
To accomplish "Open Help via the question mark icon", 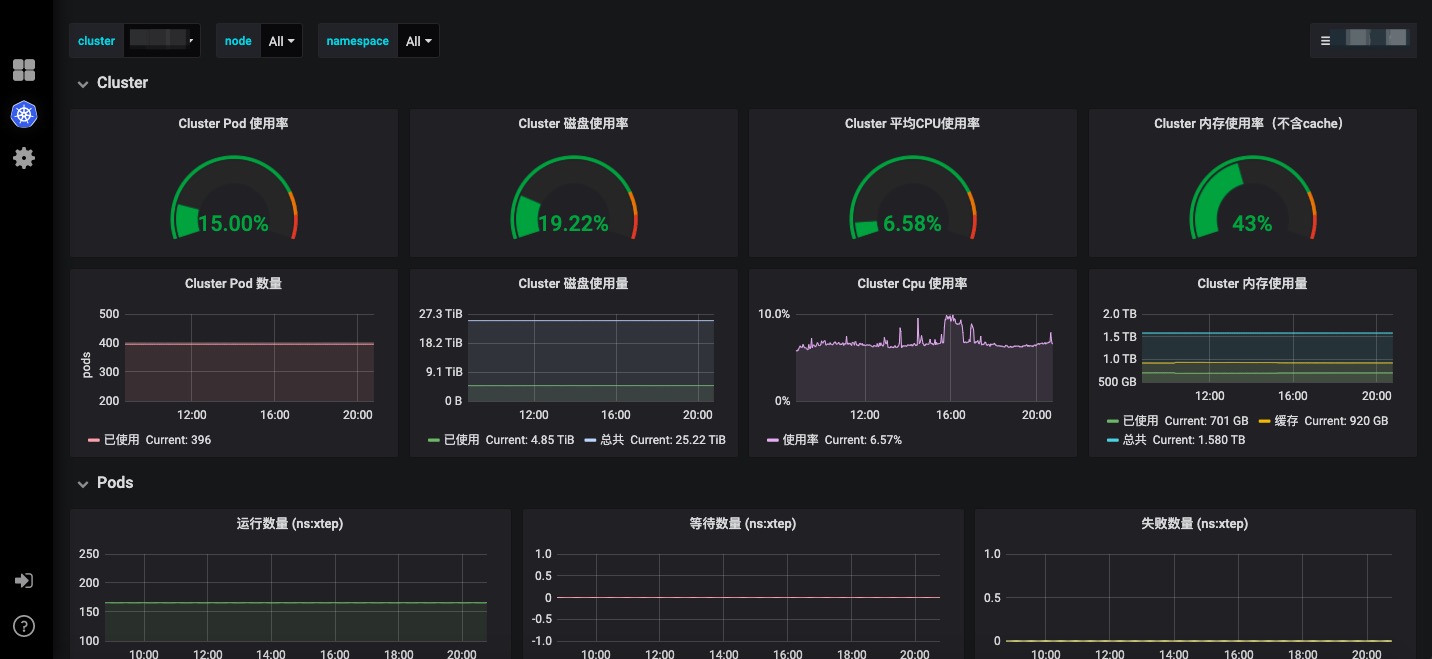I will pyautogui.click(x=24, y=626).
